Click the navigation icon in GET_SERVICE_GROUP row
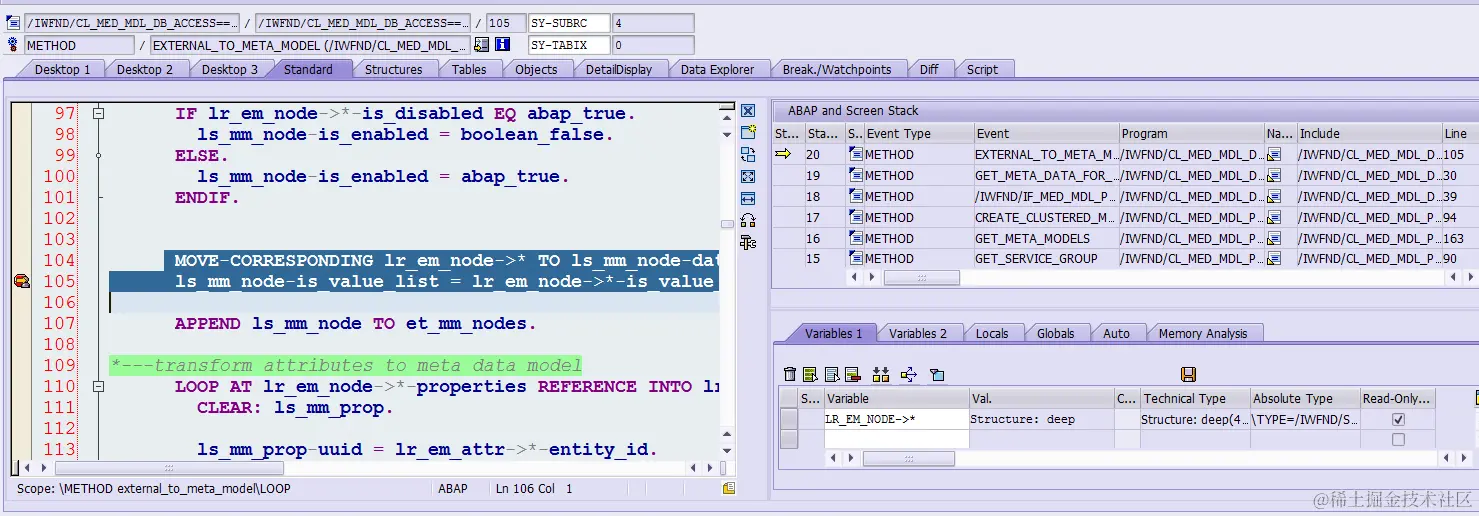 (x=1273, y=258)
